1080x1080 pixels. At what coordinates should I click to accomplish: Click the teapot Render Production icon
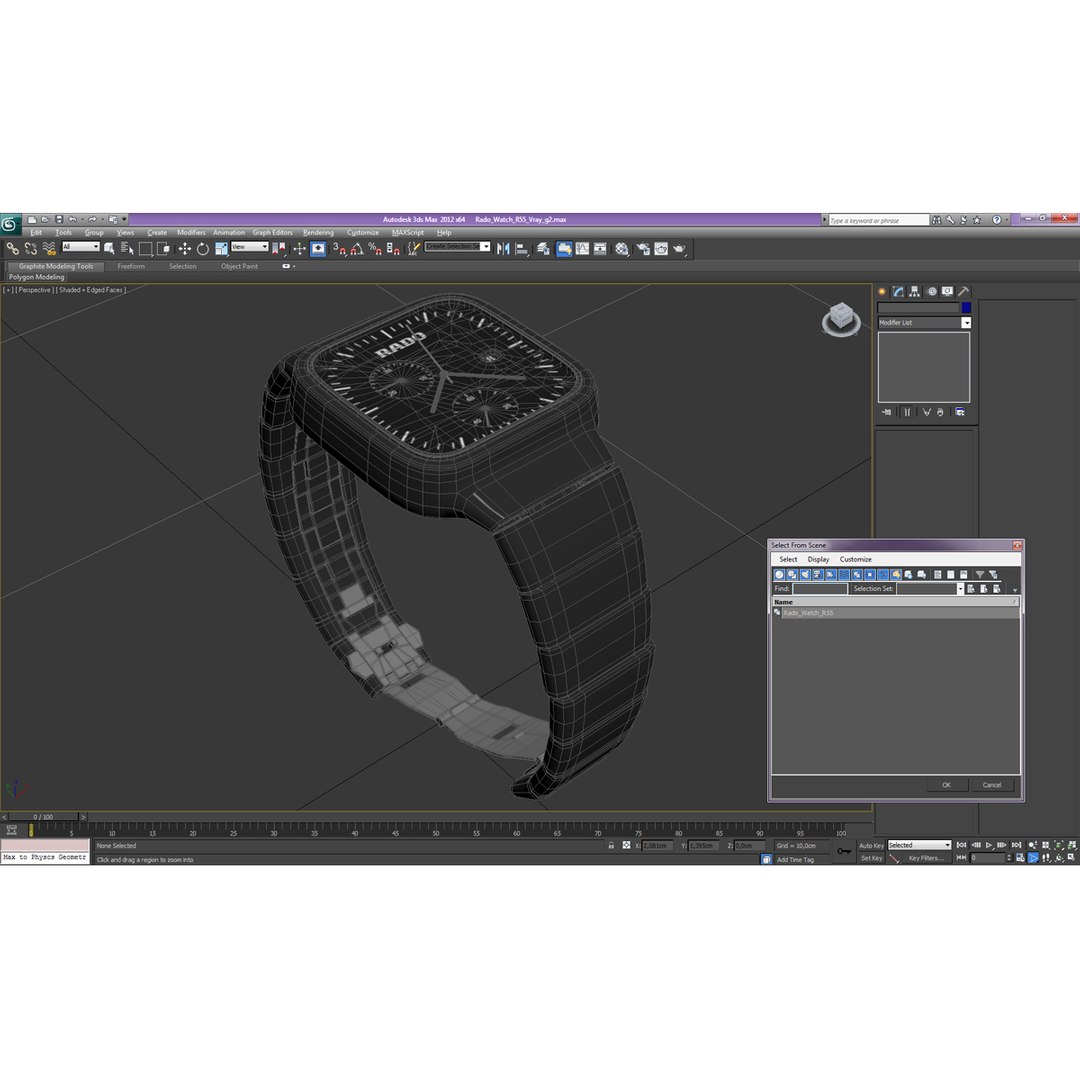(680, 249)
